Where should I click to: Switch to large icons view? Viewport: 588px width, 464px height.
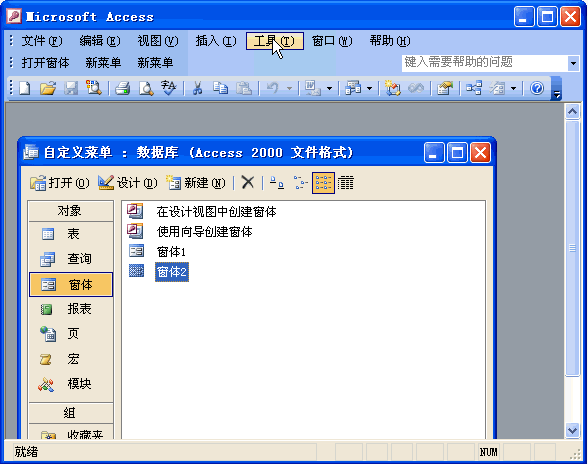click(x=277, y=183)
